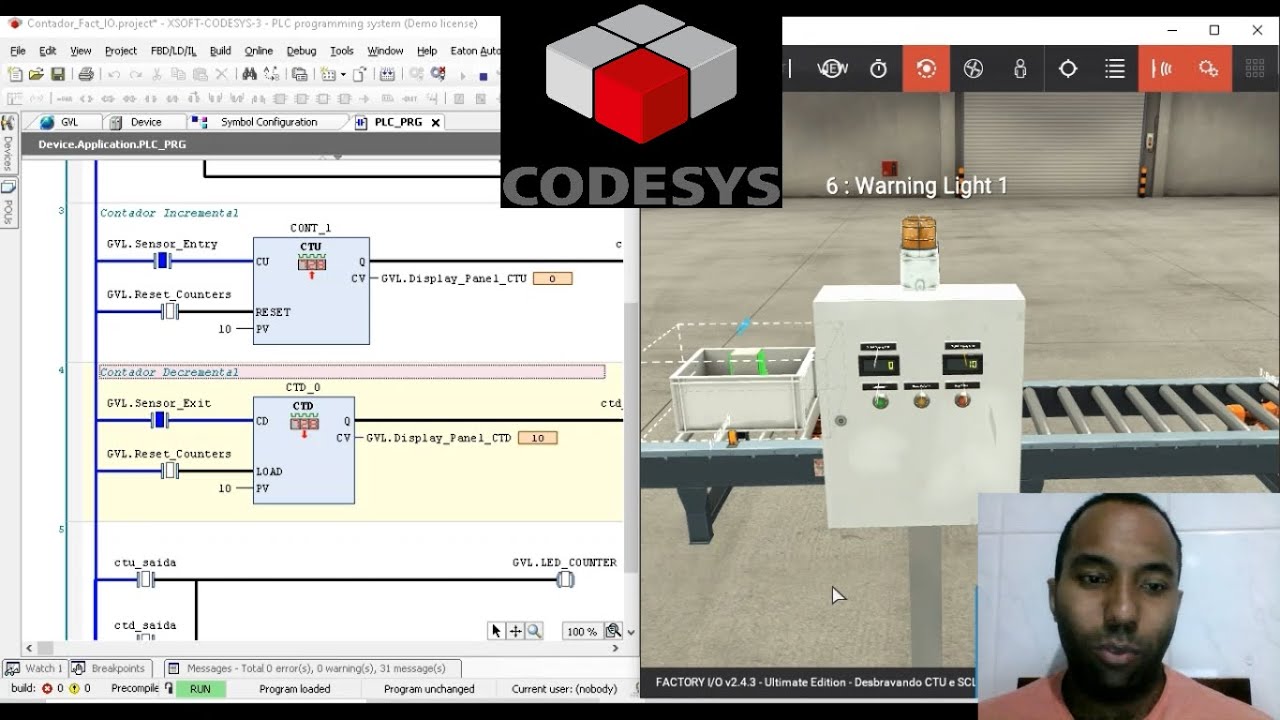1280x720 pixels.
Task: Click the Copy toolbar icon
Action: (x=178, y=74)
